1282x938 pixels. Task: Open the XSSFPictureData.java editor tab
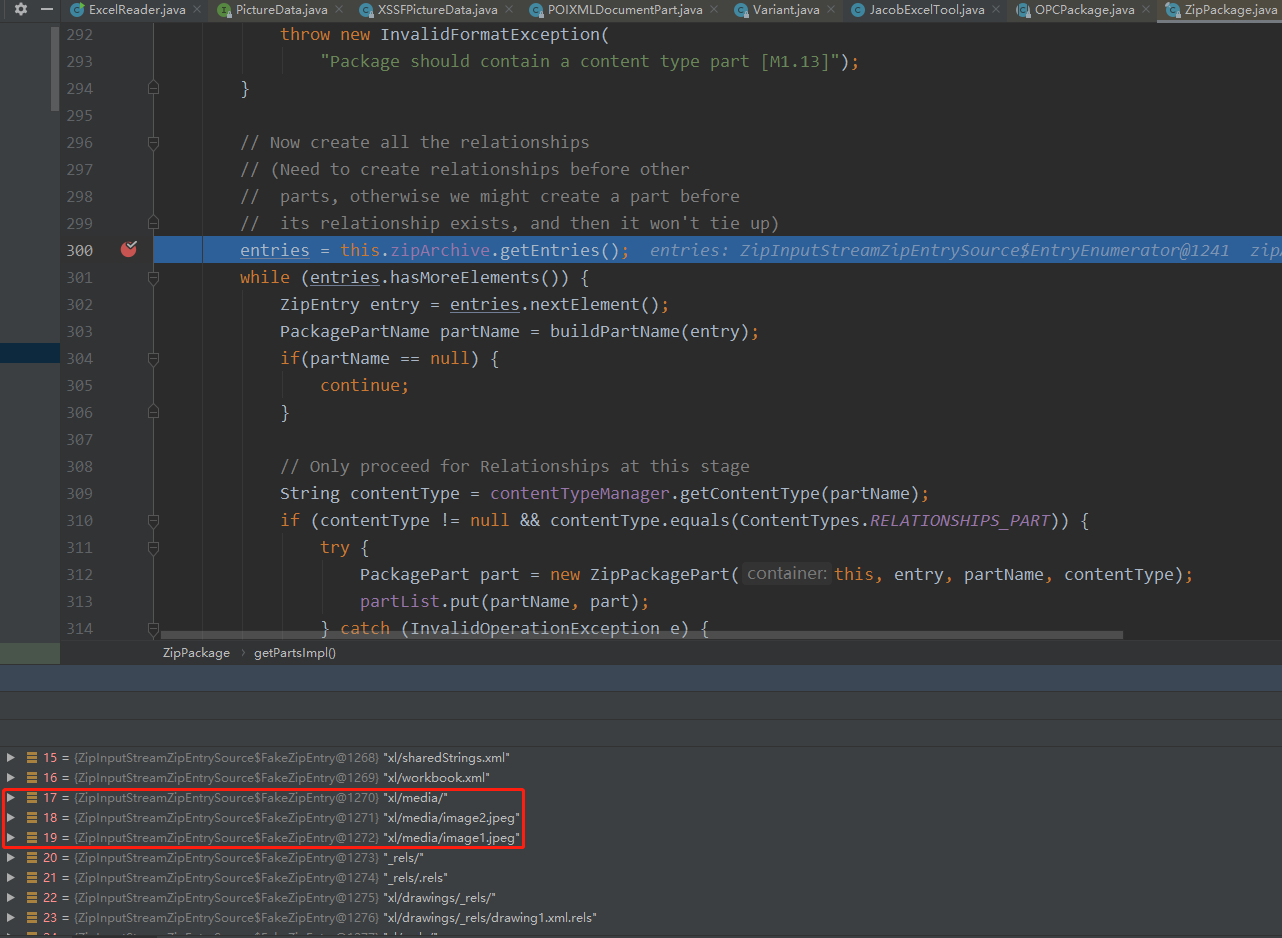point(437,10)
